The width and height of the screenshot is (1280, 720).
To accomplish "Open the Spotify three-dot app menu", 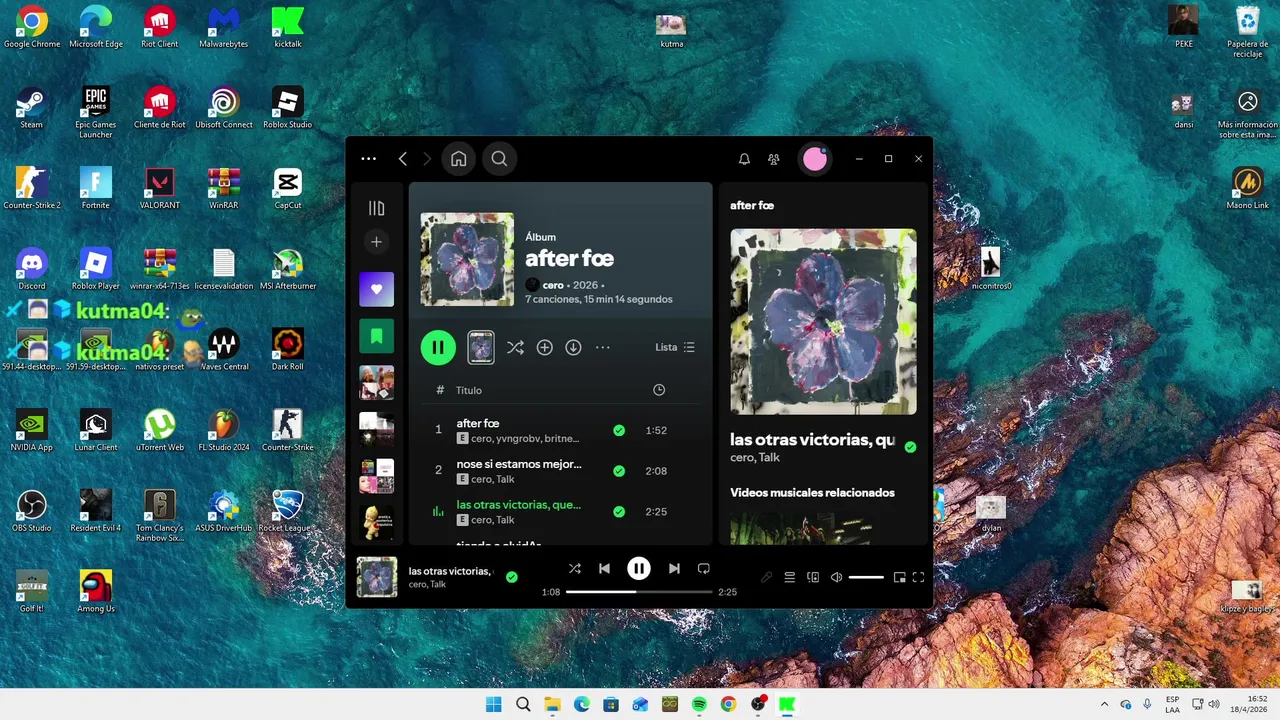I will point(369,158).
